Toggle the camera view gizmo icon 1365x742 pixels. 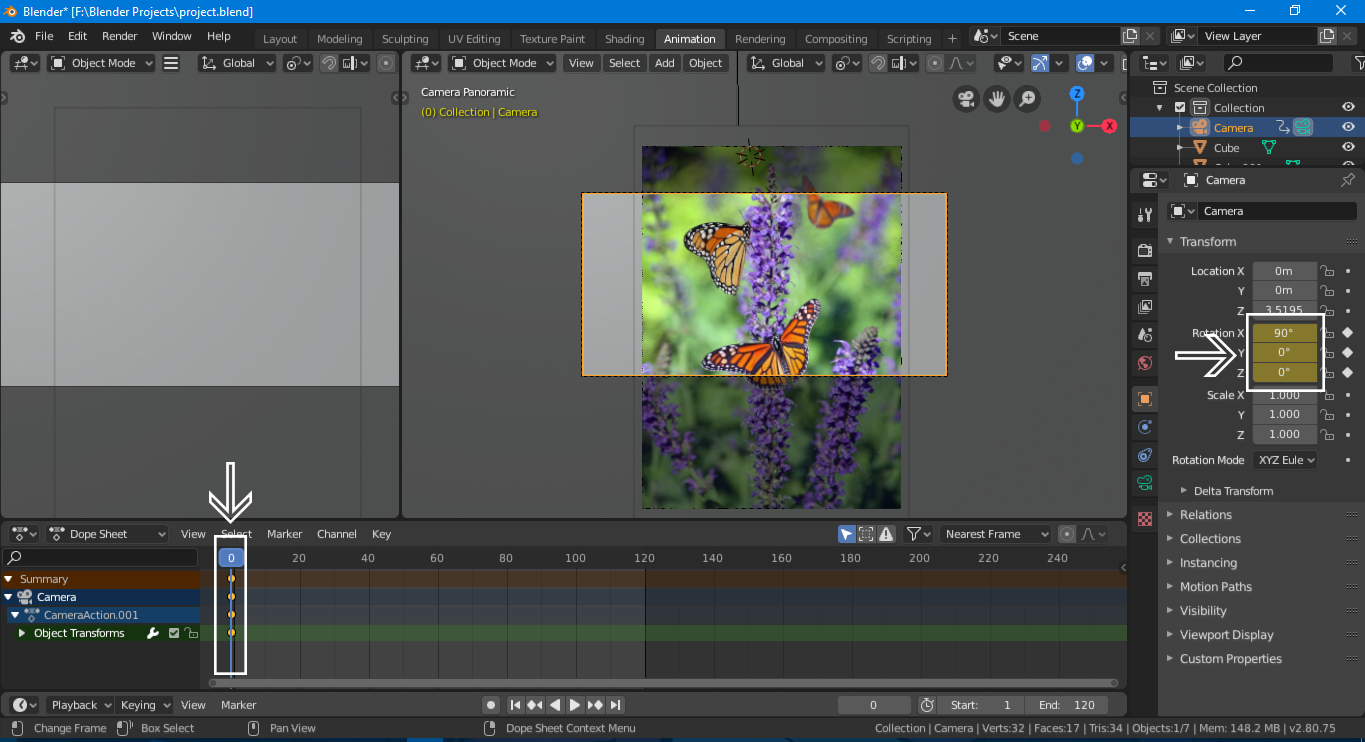tap(966, 98)
